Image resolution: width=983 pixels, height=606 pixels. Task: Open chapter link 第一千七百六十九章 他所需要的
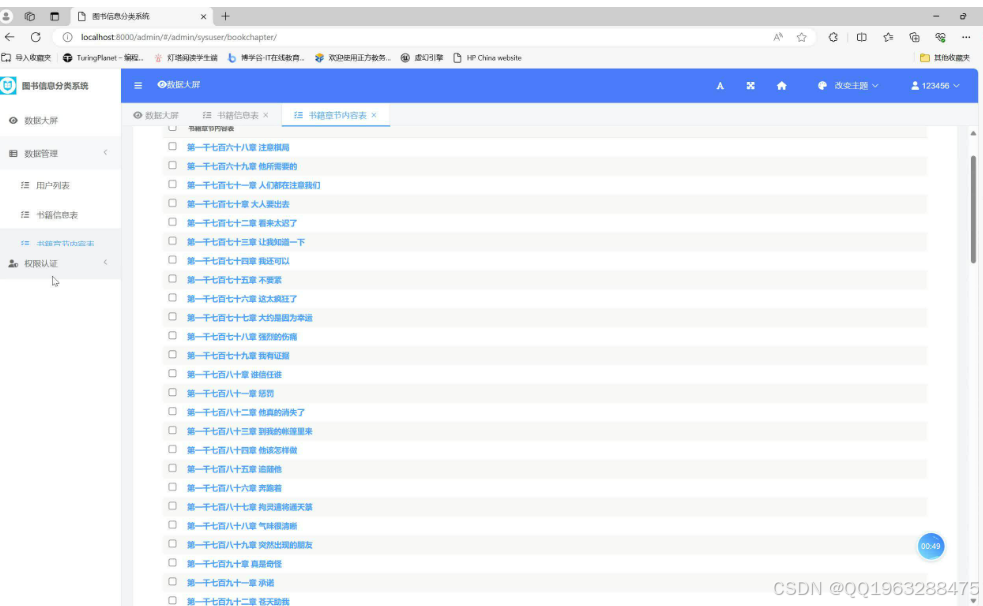point(242,166)
